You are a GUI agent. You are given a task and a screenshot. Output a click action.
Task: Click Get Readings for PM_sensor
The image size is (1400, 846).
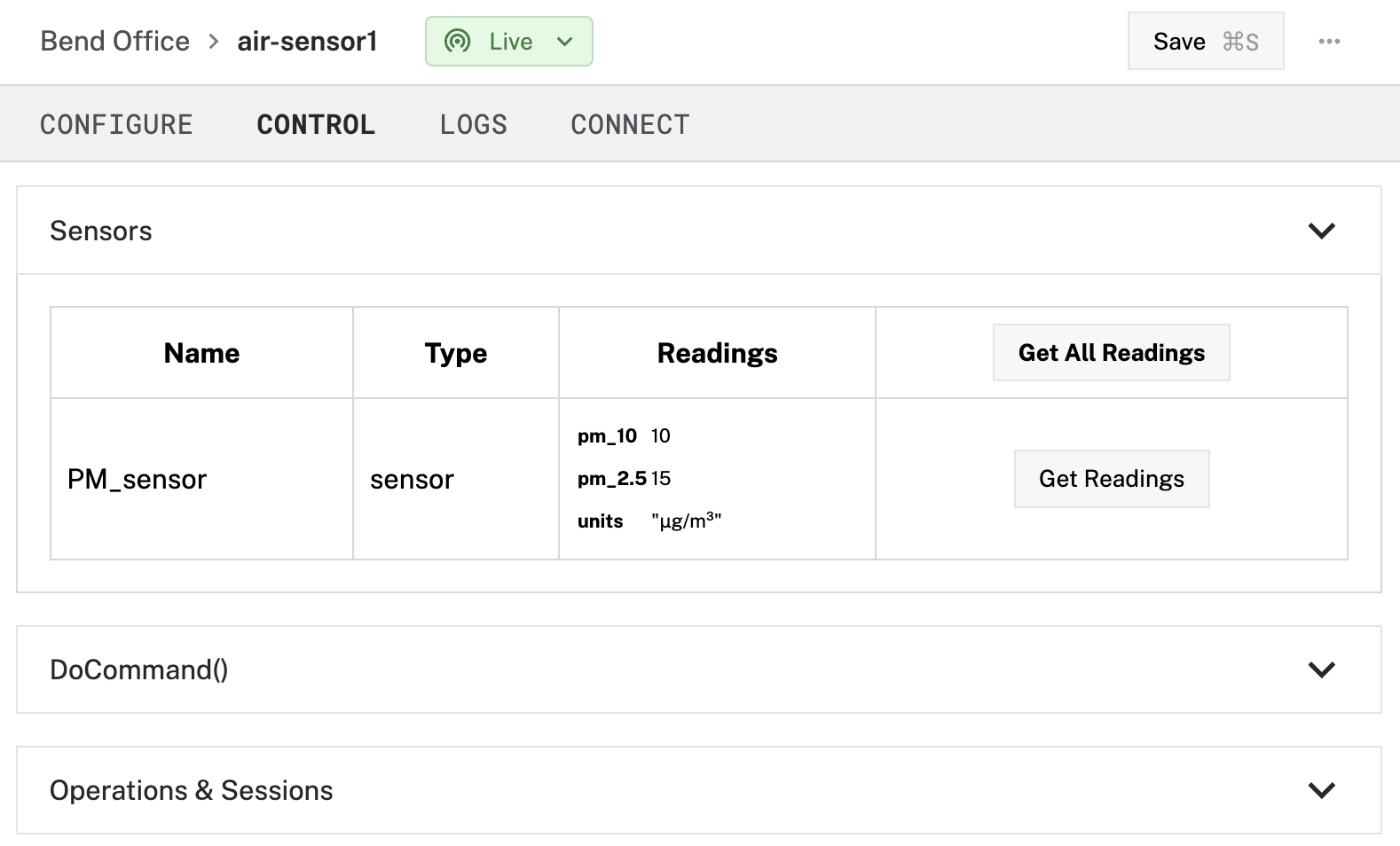click(x=1111, y=479)
